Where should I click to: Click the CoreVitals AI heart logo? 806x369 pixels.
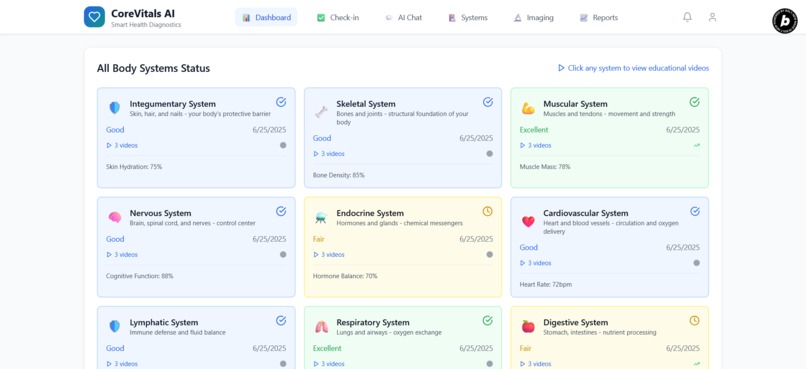pos(94,17)
